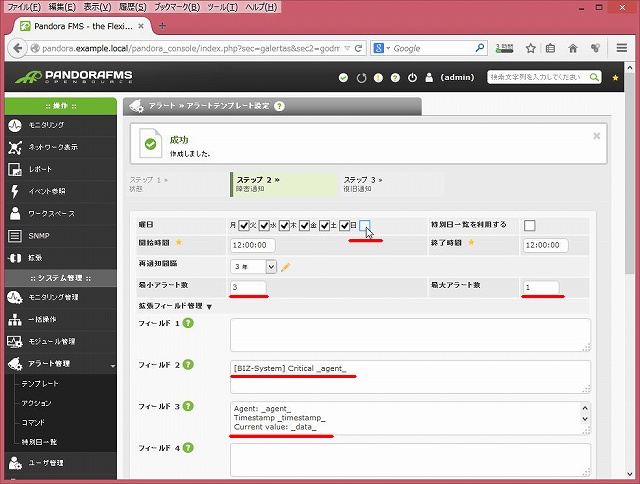Open a new browser tab
Screen dimensions: 640x484
point(162,26)
